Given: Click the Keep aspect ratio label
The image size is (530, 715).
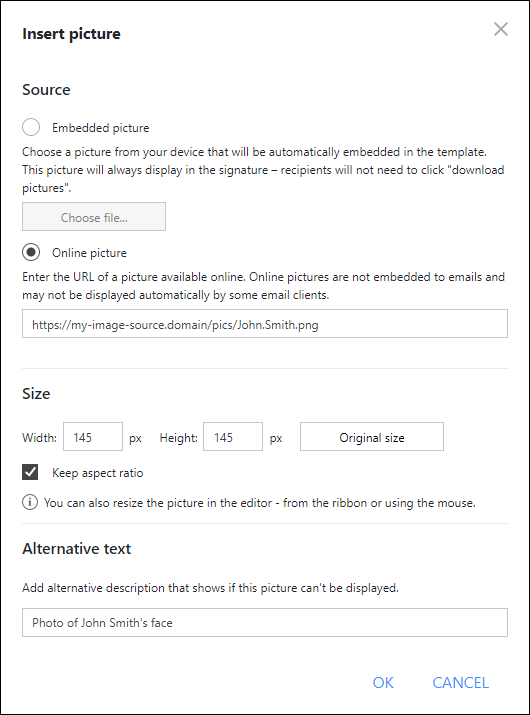Looking at the screenshot, I should (x=98, y=472).
